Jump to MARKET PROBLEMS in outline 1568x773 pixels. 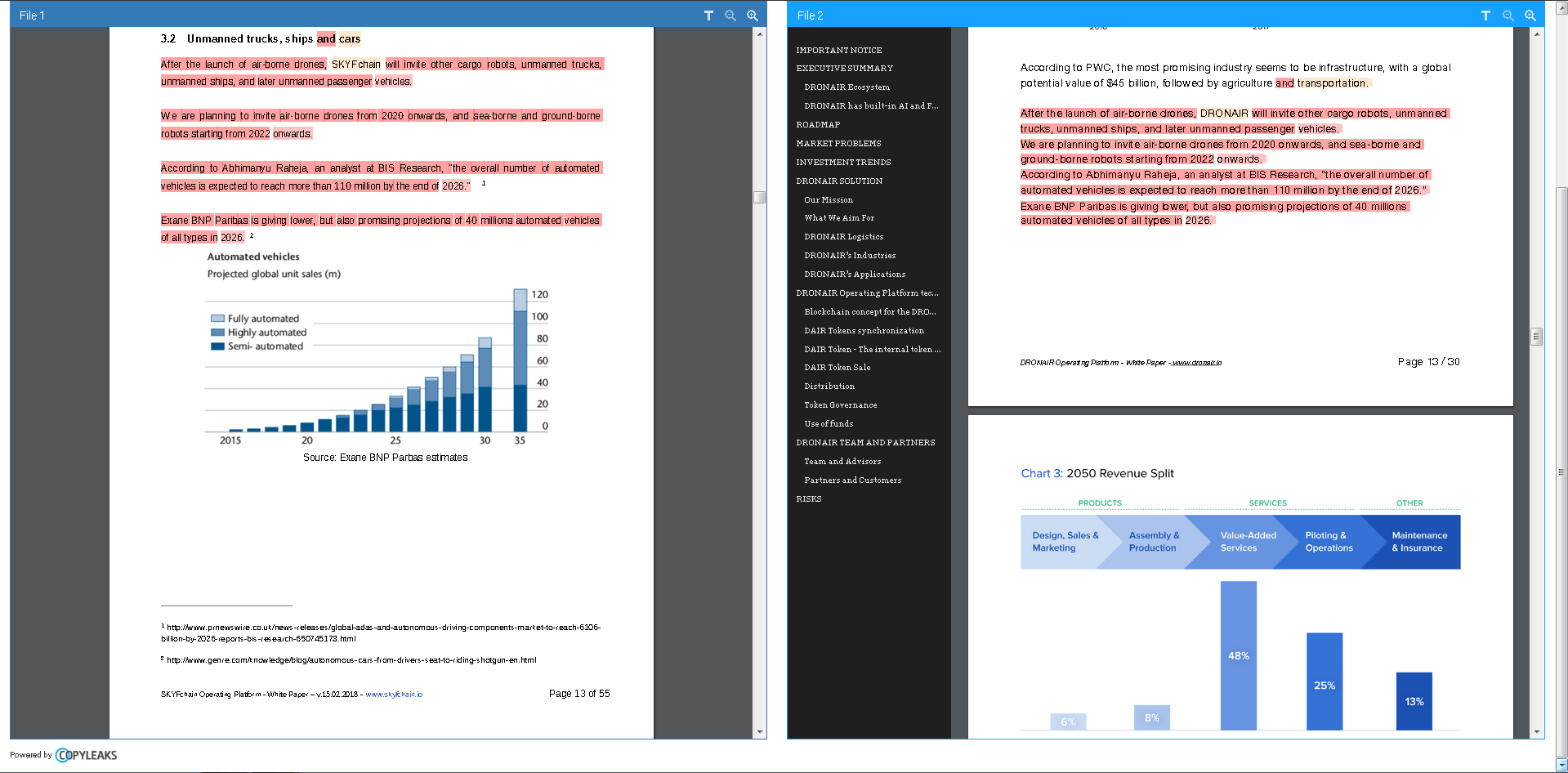point(838,144)
